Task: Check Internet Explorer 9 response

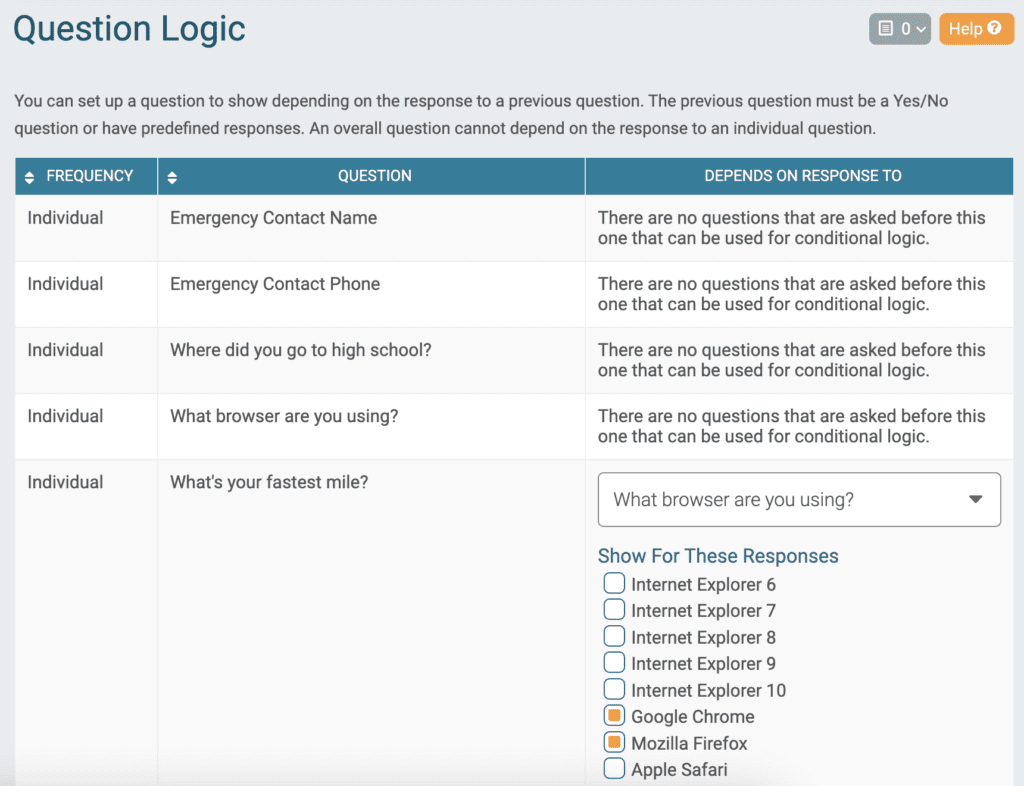Action: (x=614, y=662)
